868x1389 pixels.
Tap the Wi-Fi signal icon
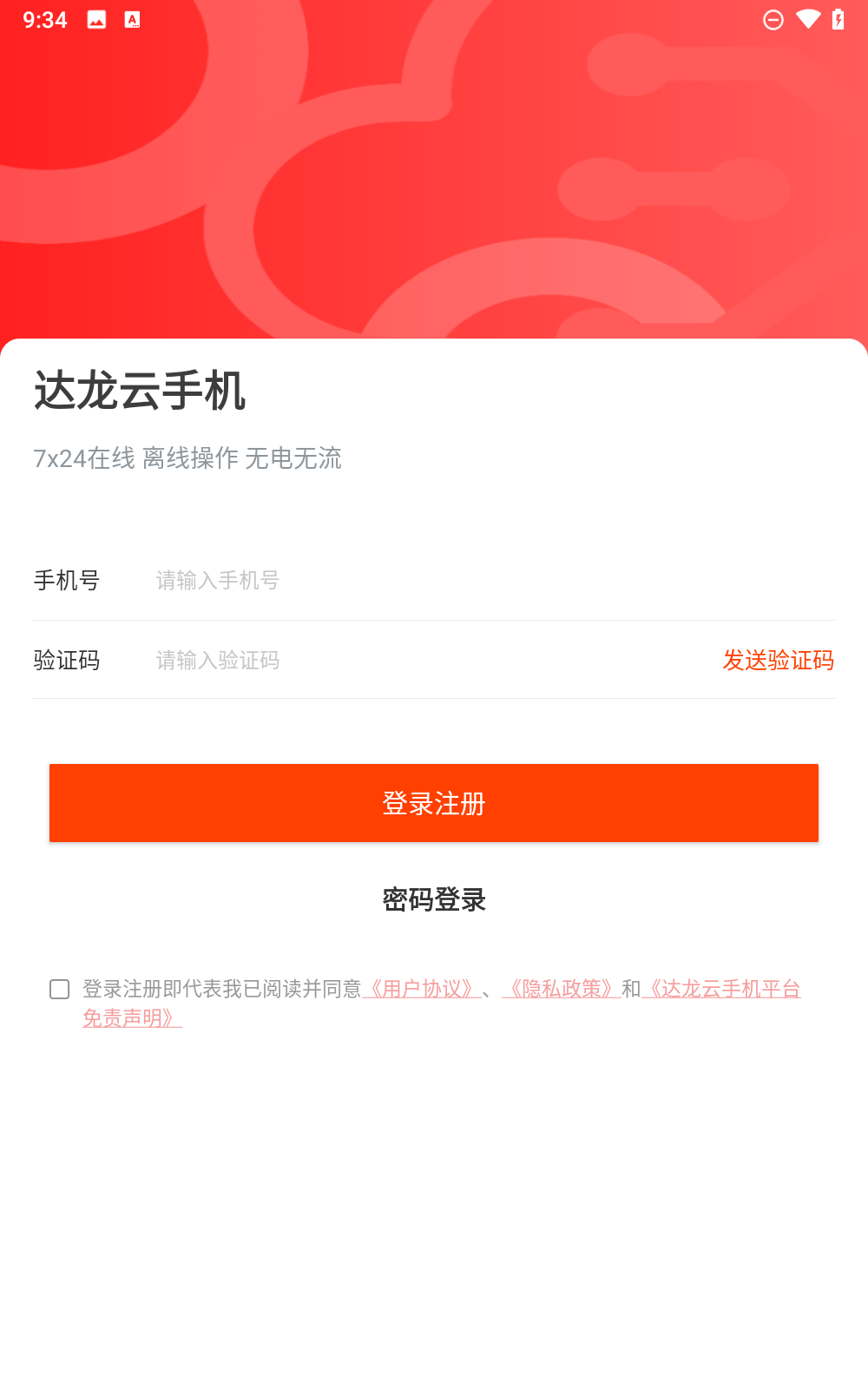[807, 20]
